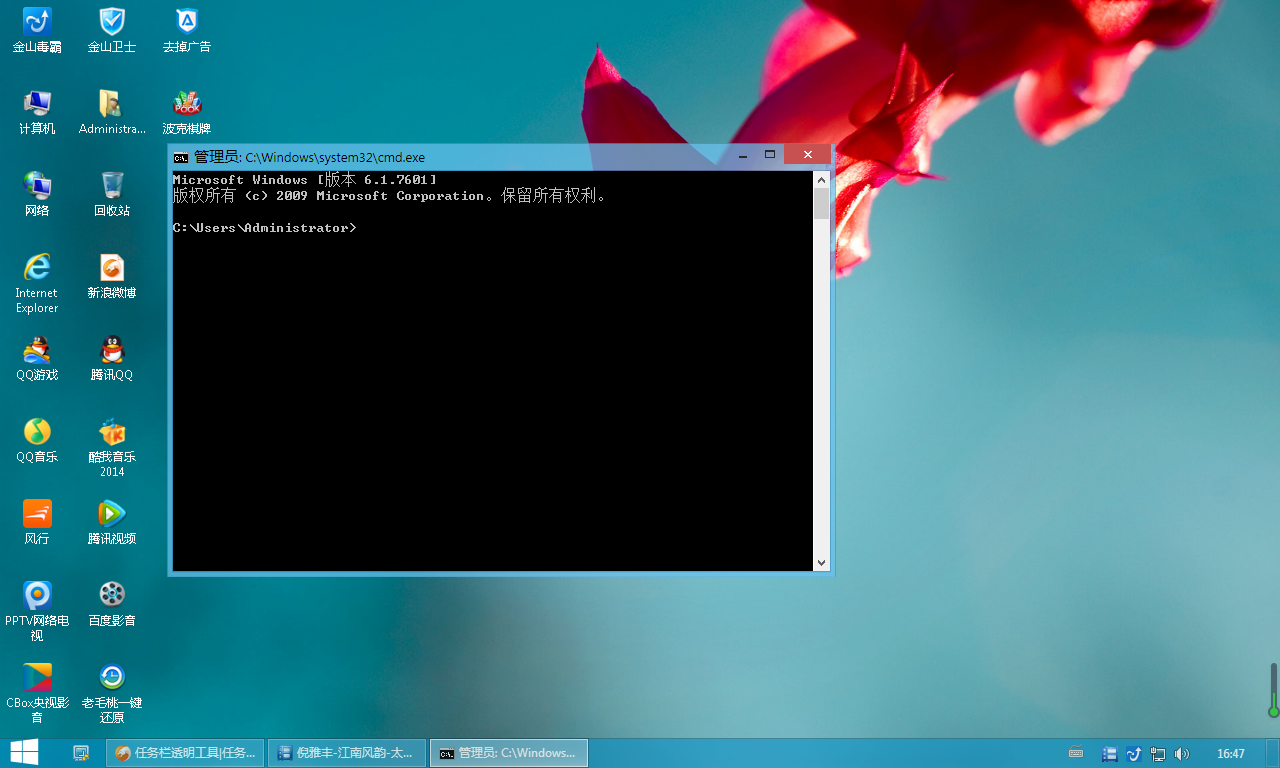Click the C:\Users\Administrator> prompt line
The width and height of the screenshot is (1280, 768).
(264, 228)
